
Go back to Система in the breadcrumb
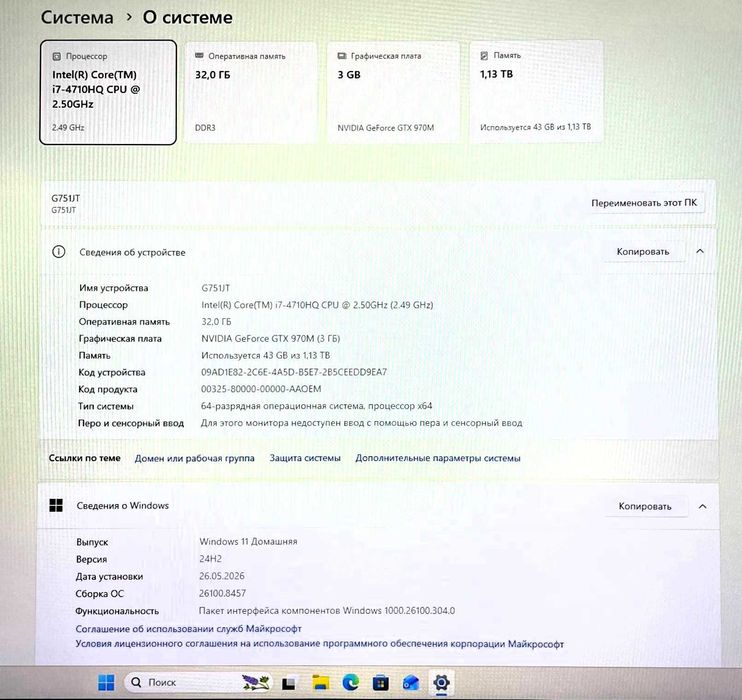point(77,18)
